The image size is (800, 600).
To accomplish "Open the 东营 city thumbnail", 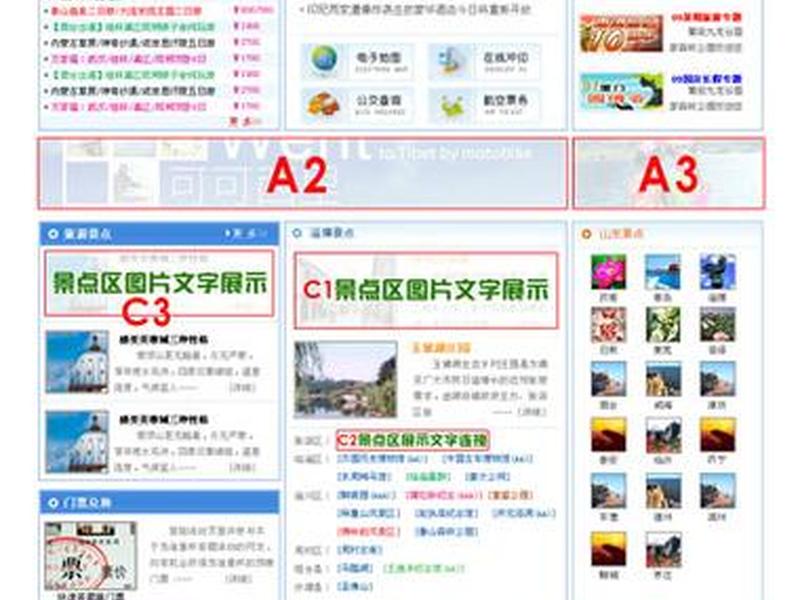I will coord(608,491).
